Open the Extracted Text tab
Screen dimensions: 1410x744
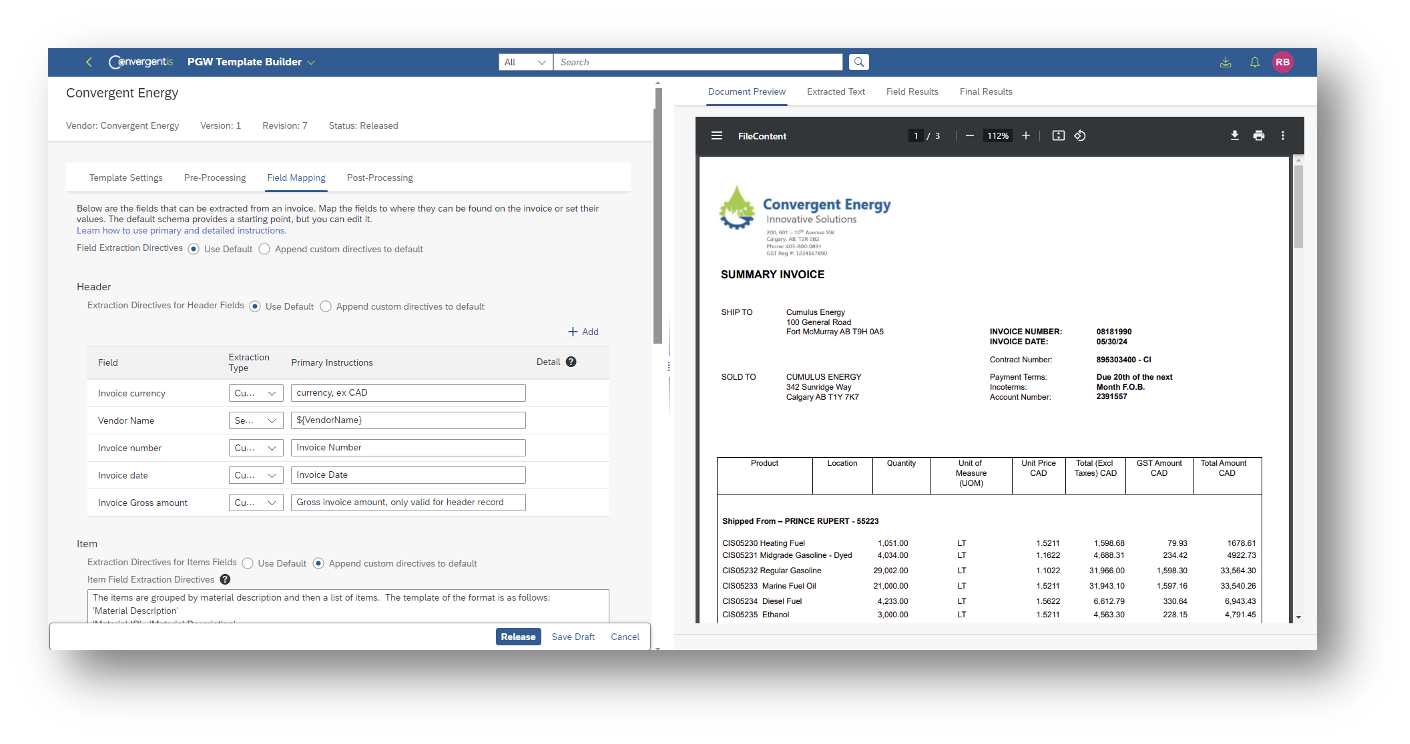click(x=835, y=91)
